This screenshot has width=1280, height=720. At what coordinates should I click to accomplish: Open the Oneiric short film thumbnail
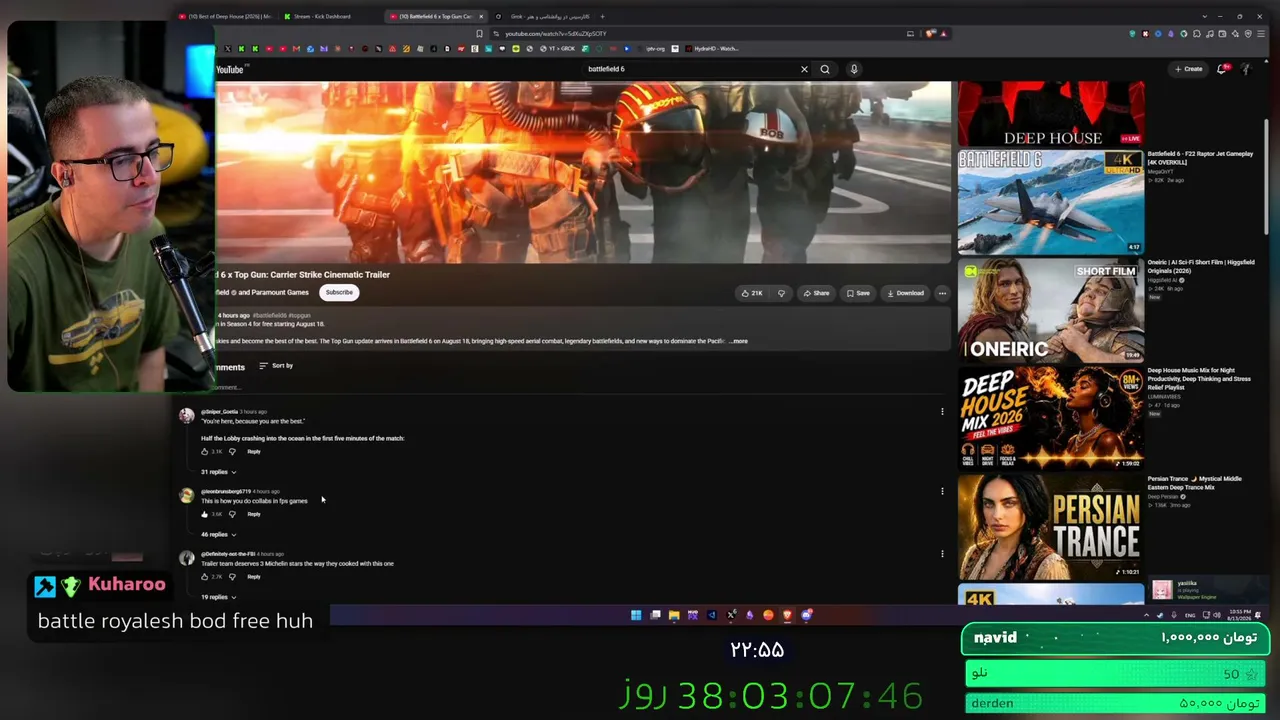tap(1051, 310)
